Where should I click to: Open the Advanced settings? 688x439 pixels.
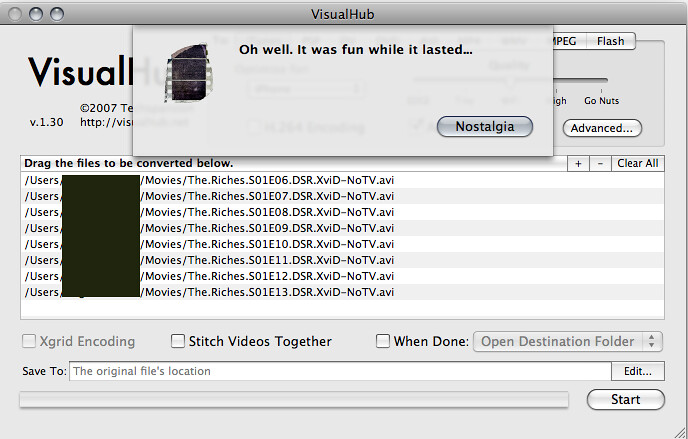coord(601,128)
